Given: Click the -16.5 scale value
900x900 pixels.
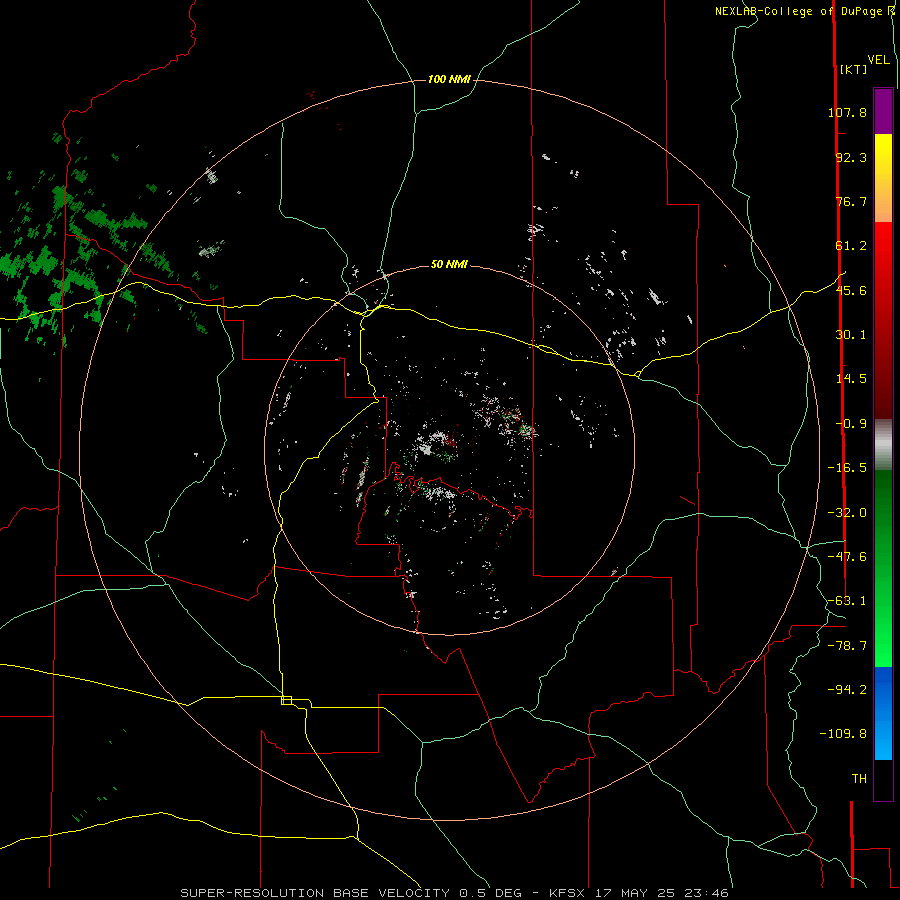Looking at the screenshot, I should pyautogui.click(x=847, y=468).
